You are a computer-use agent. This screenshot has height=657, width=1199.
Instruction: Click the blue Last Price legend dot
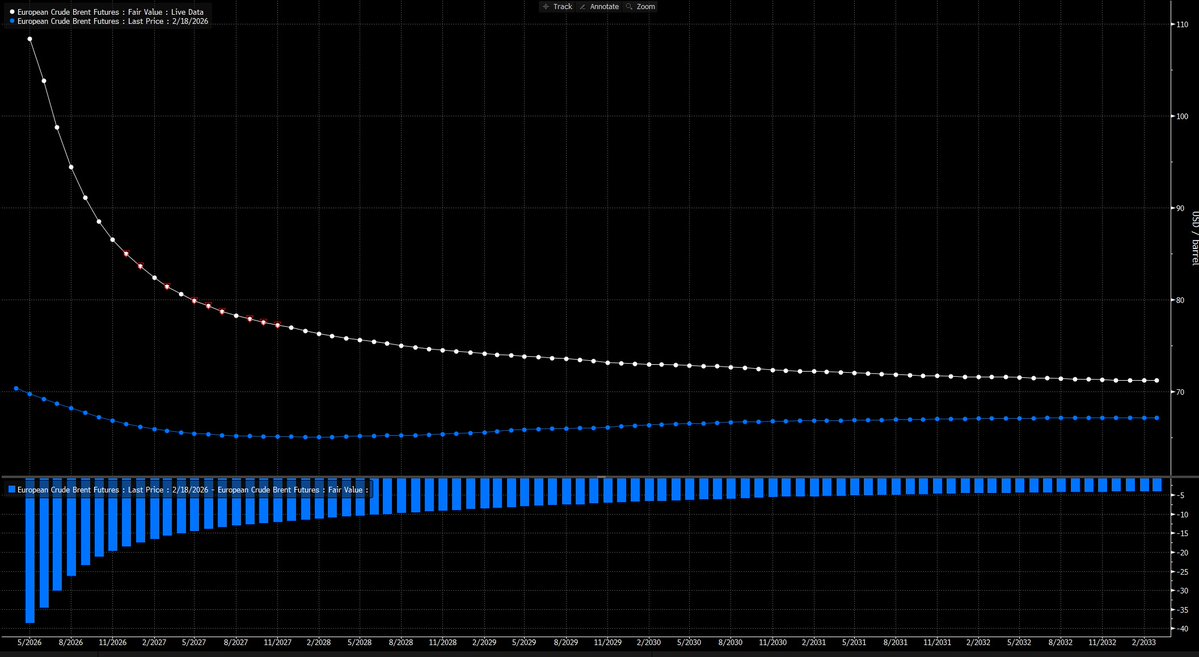(x=11, y=21)
